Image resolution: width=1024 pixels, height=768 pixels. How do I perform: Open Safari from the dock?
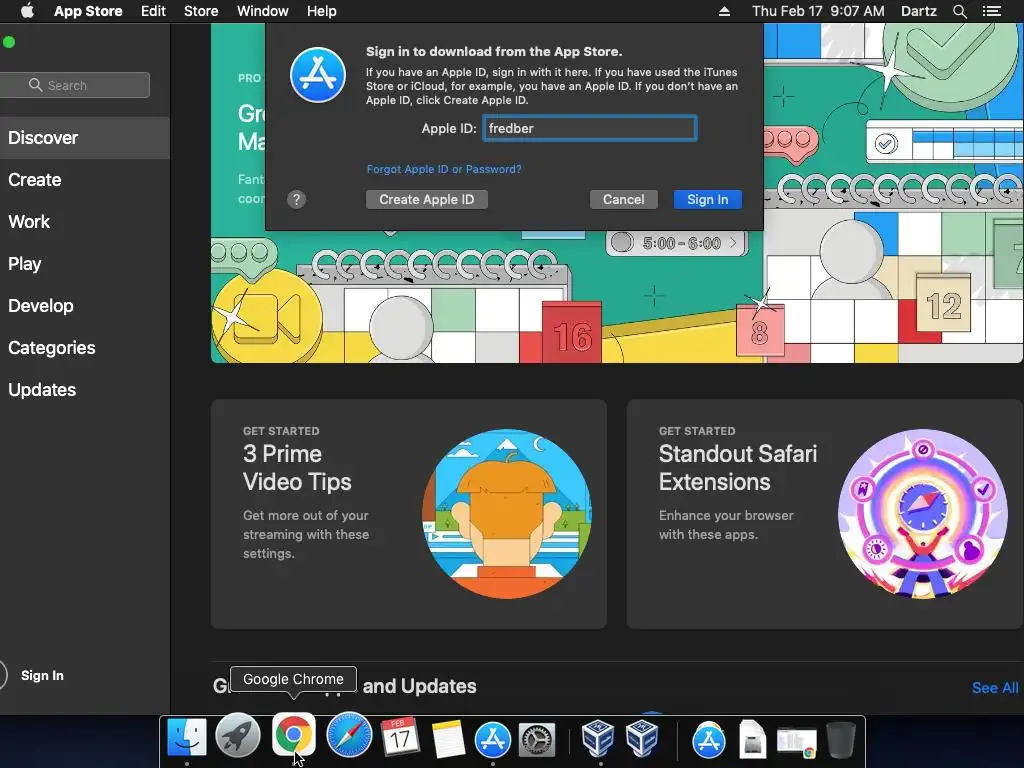pyautogui.click(x=349, y=735)
